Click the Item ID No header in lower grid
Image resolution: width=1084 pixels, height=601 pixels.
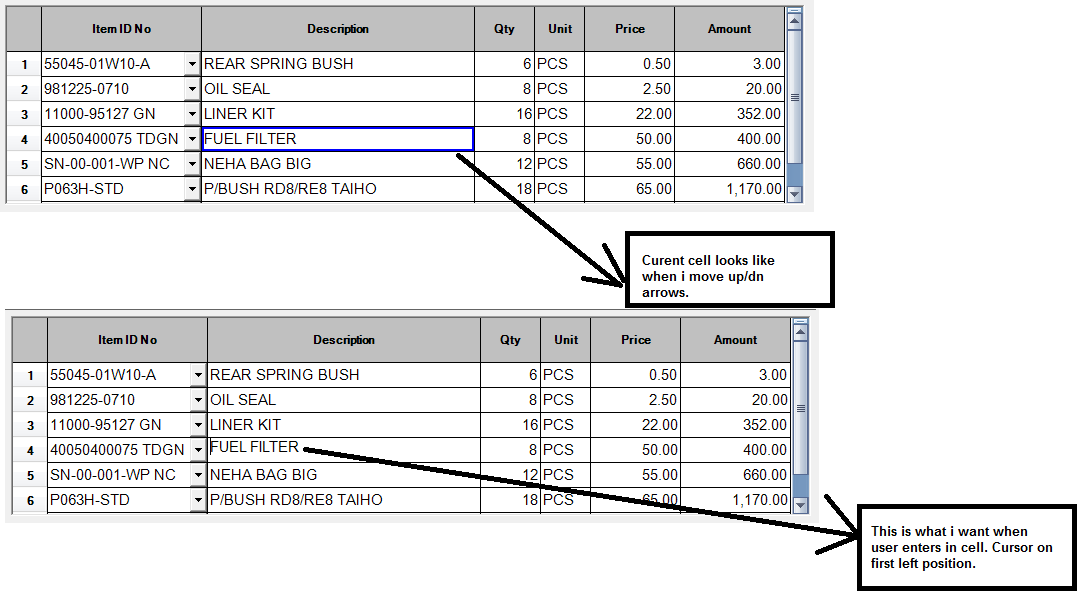pyautogui.click(x=128, y=340)
